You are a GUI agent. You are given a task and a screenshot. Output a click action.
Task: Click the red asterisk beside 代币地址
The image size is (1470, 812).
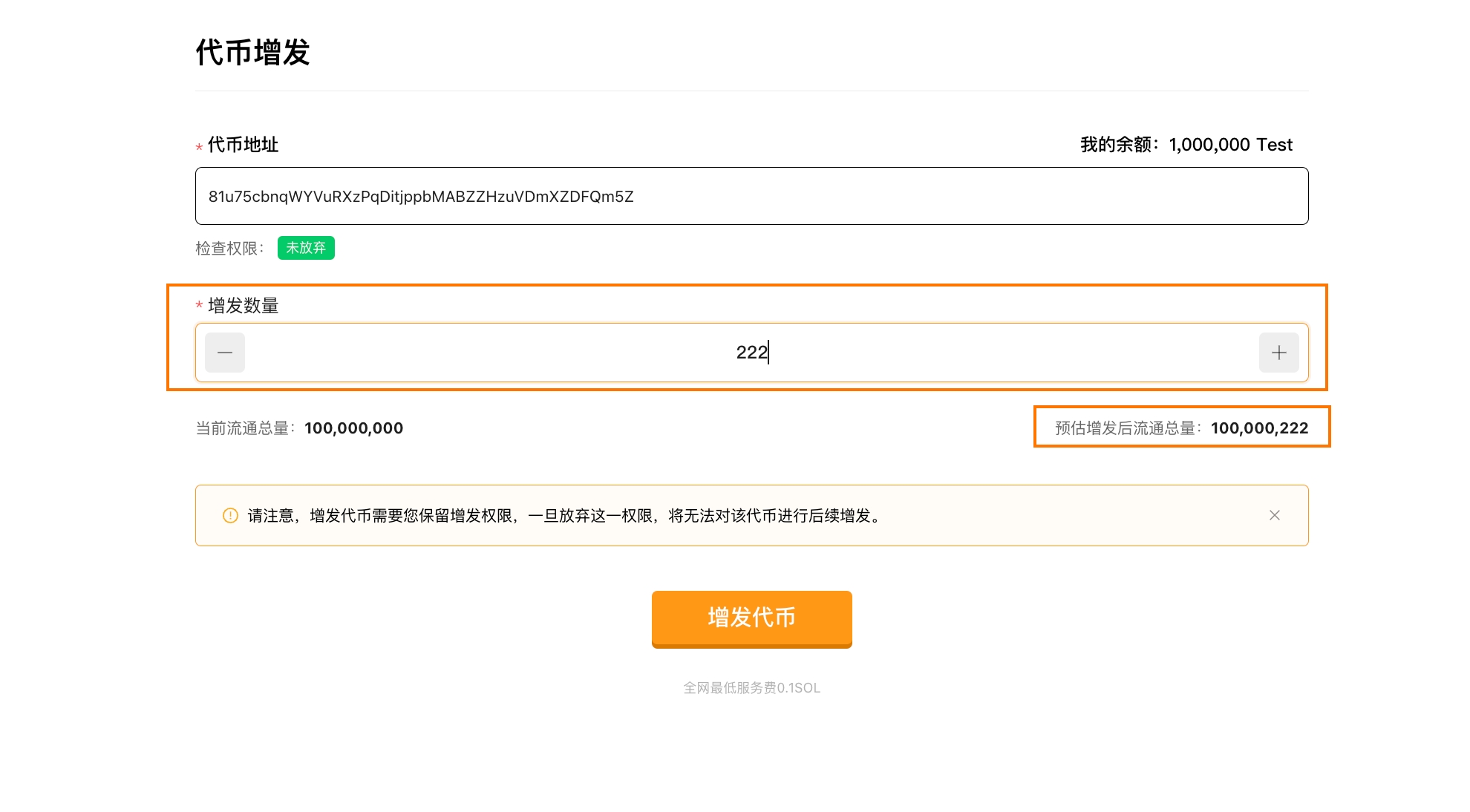(x=199, y=147)
